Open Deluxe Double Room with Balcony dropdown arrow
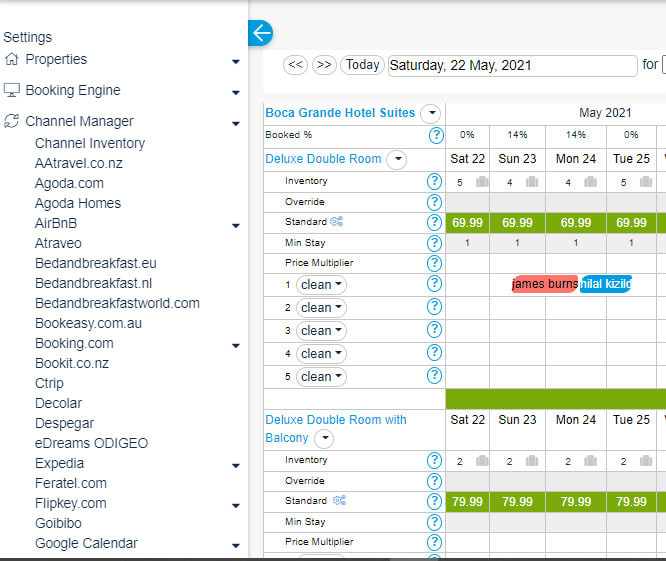 (x=325, y=438)
